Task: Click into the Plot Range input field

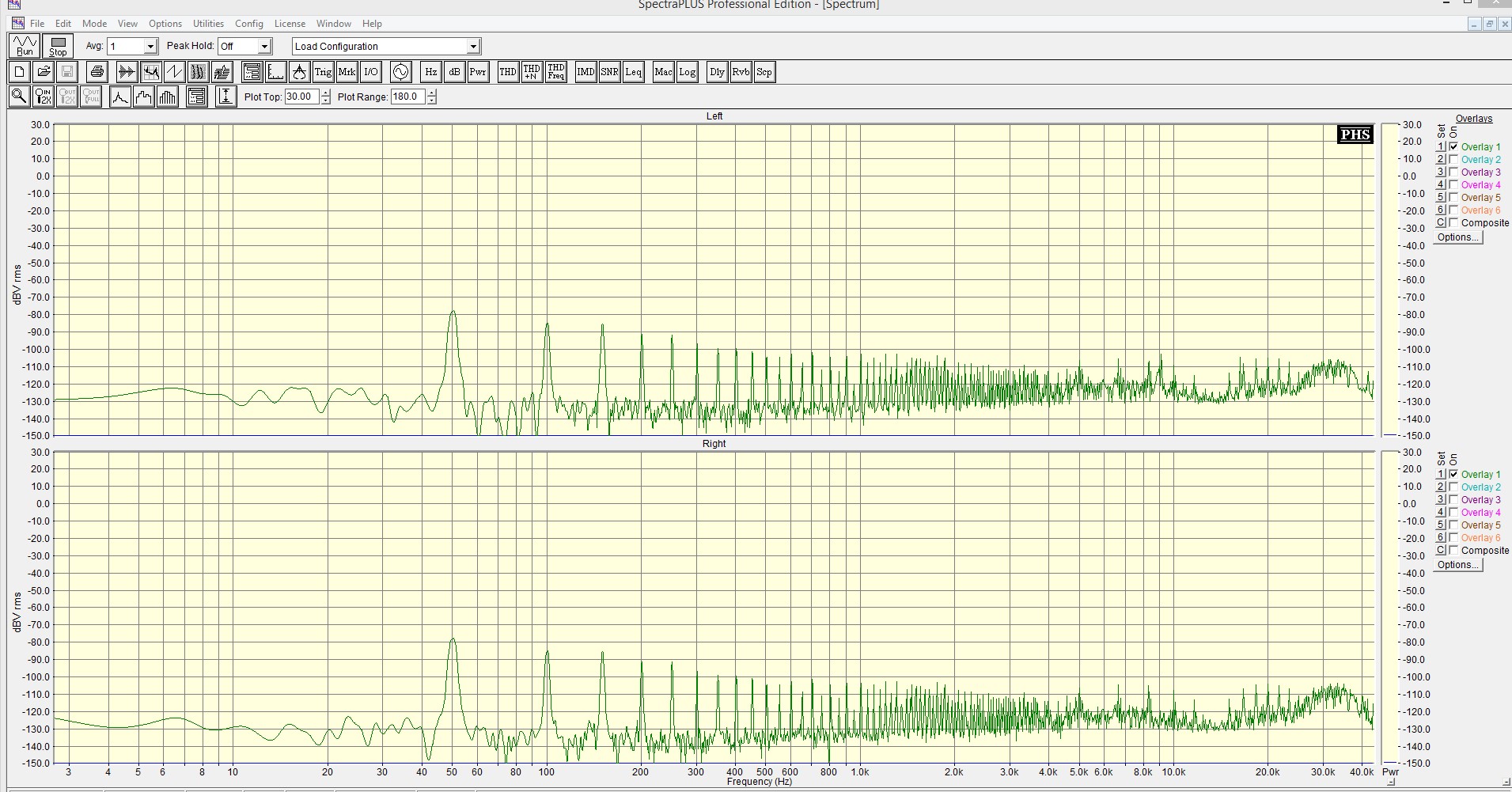Action: 407,97
